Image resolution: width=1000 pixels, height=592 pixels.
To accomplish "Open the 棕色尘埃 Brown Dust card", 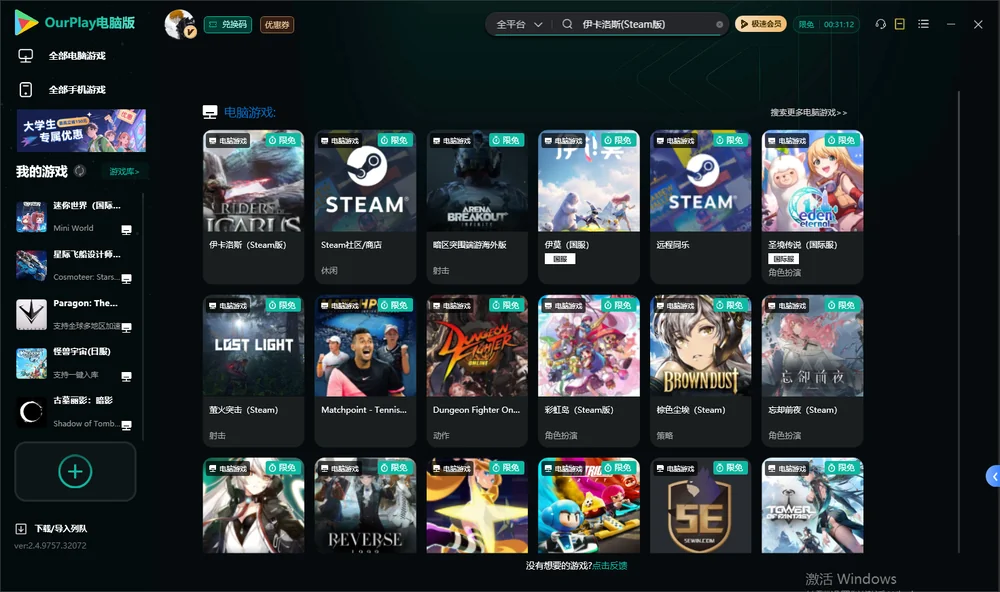I will click(700, 371).
